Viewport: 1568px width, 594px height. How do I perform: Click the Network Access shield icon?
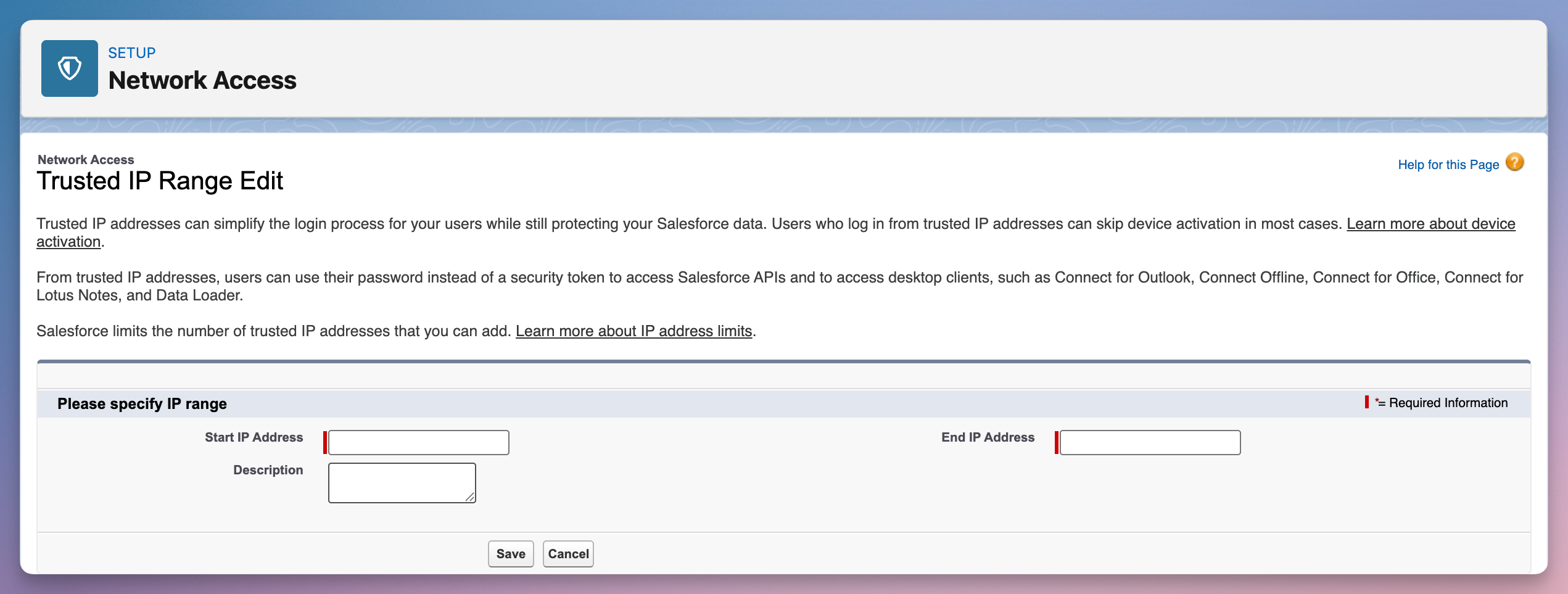69,68
